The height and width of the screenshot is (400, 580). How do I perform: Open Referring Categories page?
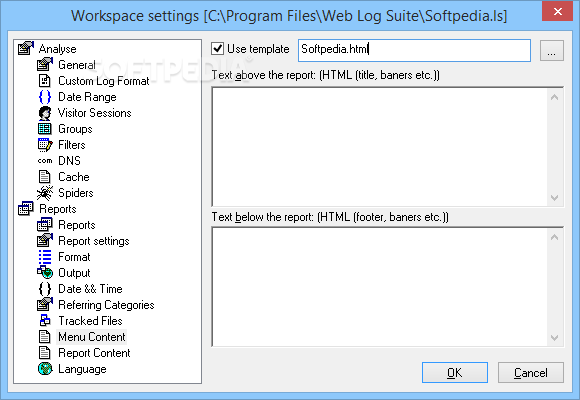[106, 305]
